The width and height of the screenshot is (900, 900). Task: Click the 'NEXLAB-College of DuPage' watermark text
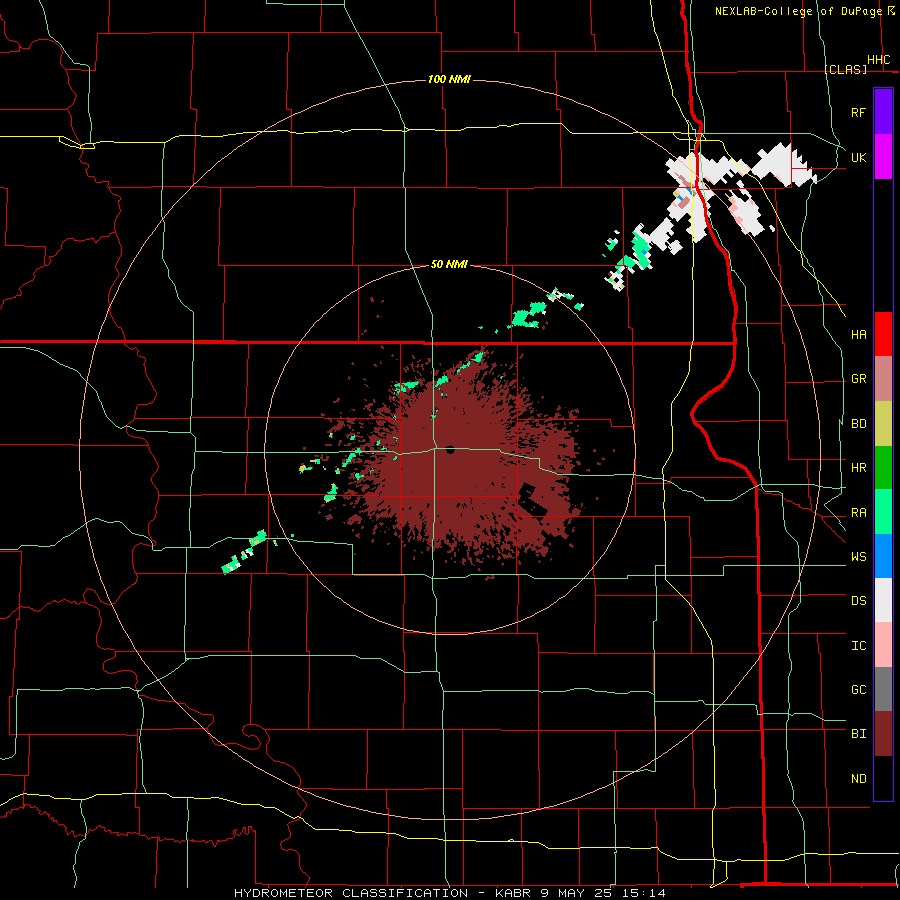(x=799, y=11)
